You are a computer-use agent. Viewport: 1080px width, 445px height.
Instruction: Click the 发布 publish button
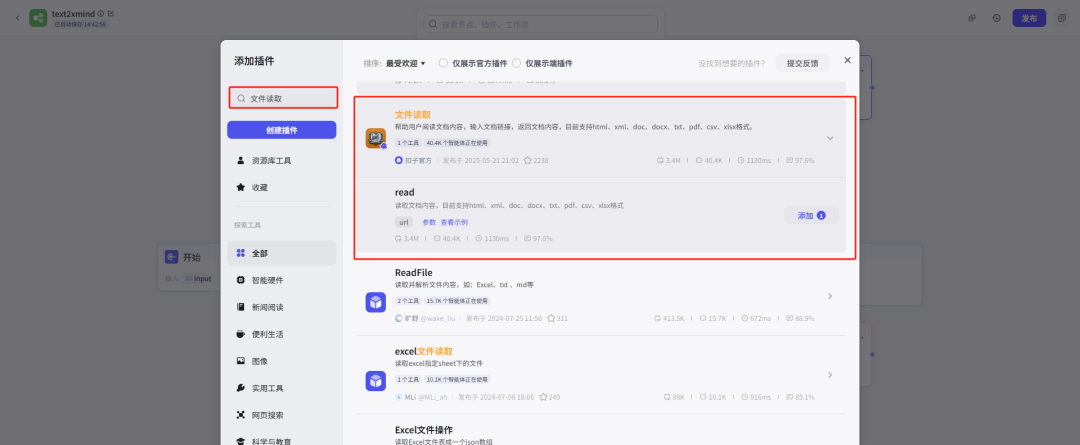1029,18
